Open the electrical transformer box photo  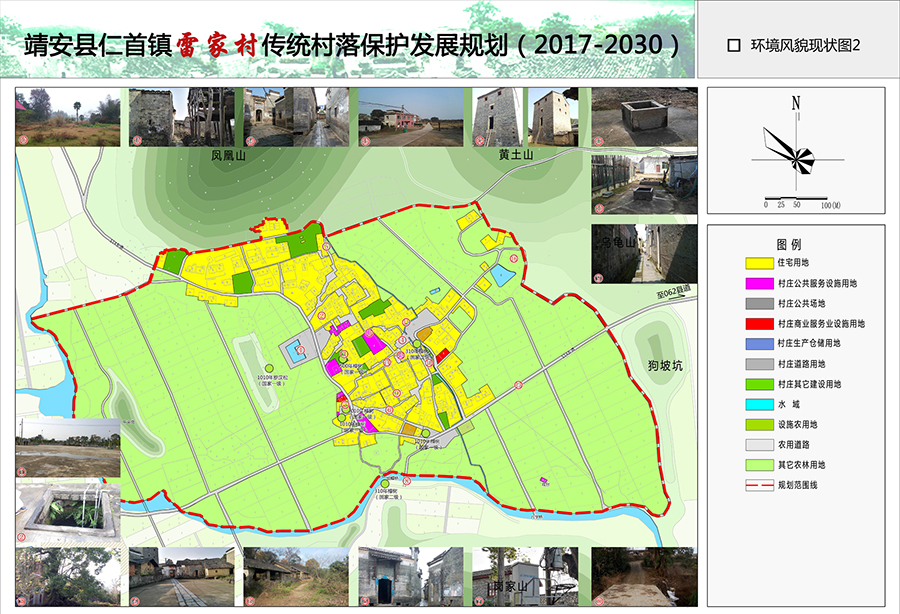525,577
